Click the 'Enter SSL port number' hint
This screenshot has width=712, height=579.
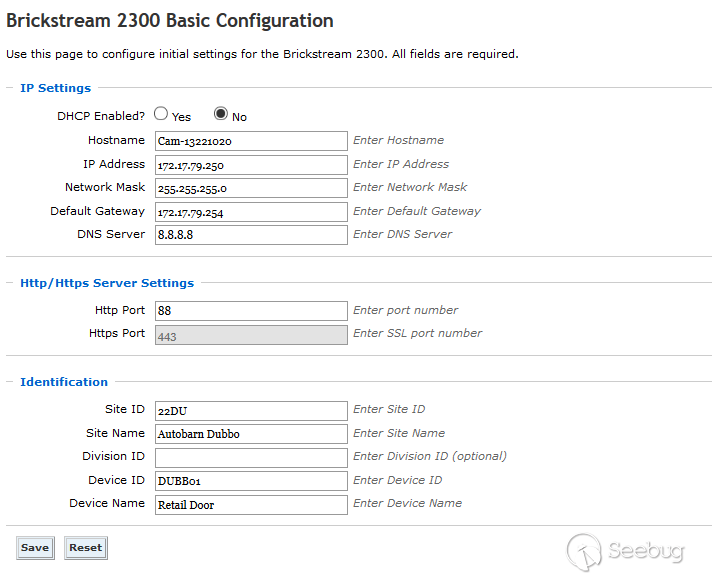tap(418, 333)
